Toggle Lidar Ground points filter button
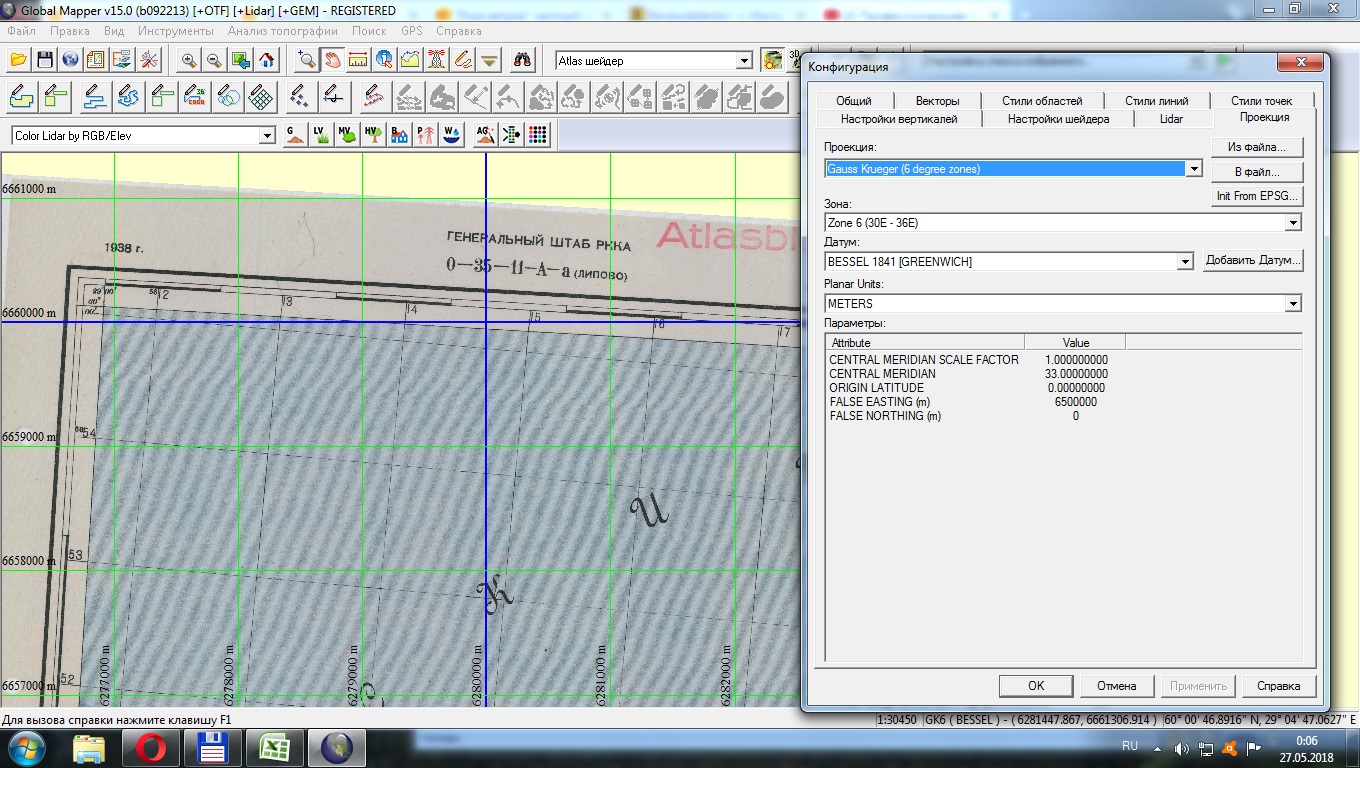This screenshot has width=1360, height=787. pyautogui.click(x=294, y=135)
